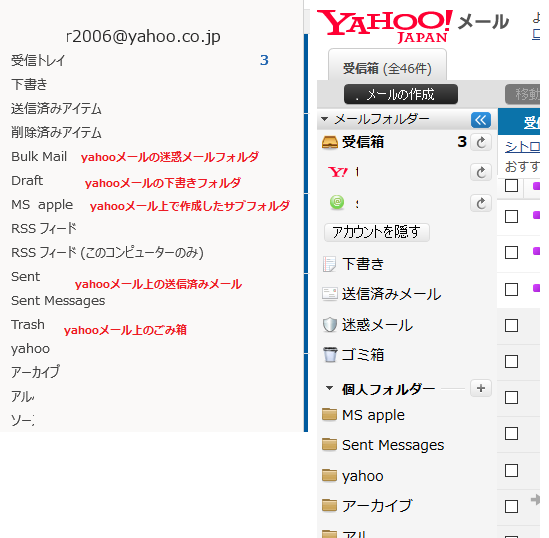Click the 迷惑メール shield icon
Image resolution: width=549 pixels, height=538 pixels.
click(x=329, y=325)
